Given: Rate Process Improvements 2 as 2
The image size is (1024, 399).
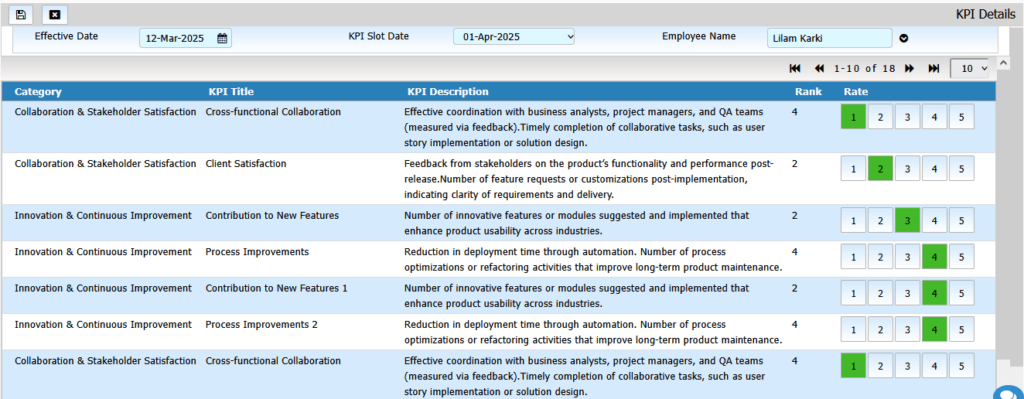Looking at the screenshot, I should pyautogui.click(x=880, y=329).
